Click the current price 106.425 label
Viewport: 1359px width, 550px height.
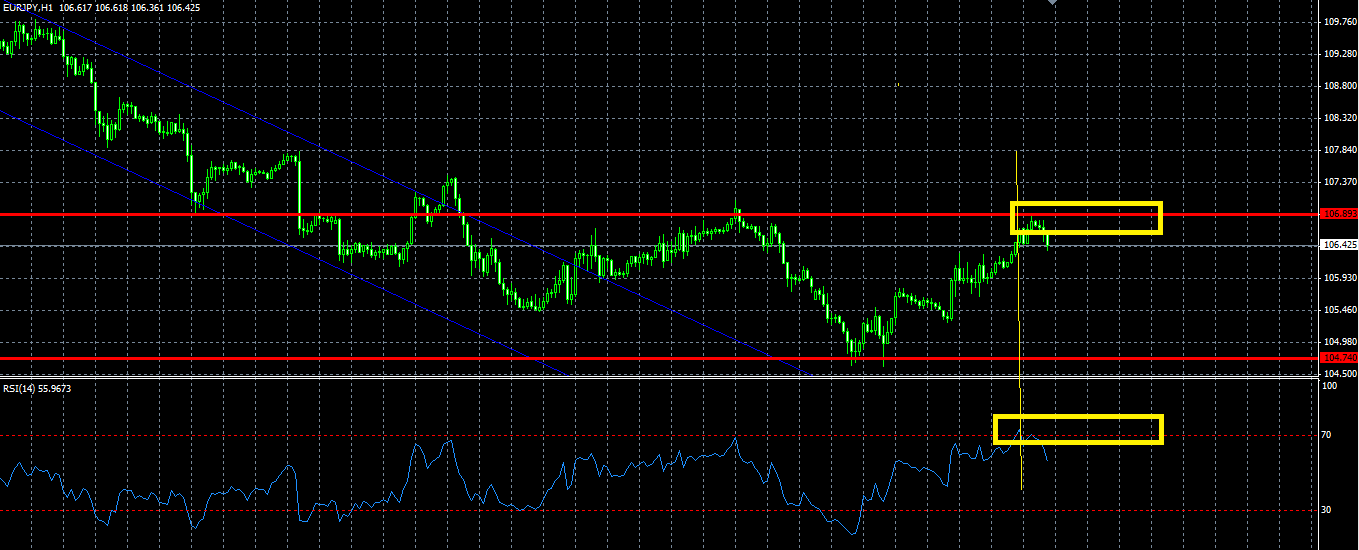(x=1338, y=244)
